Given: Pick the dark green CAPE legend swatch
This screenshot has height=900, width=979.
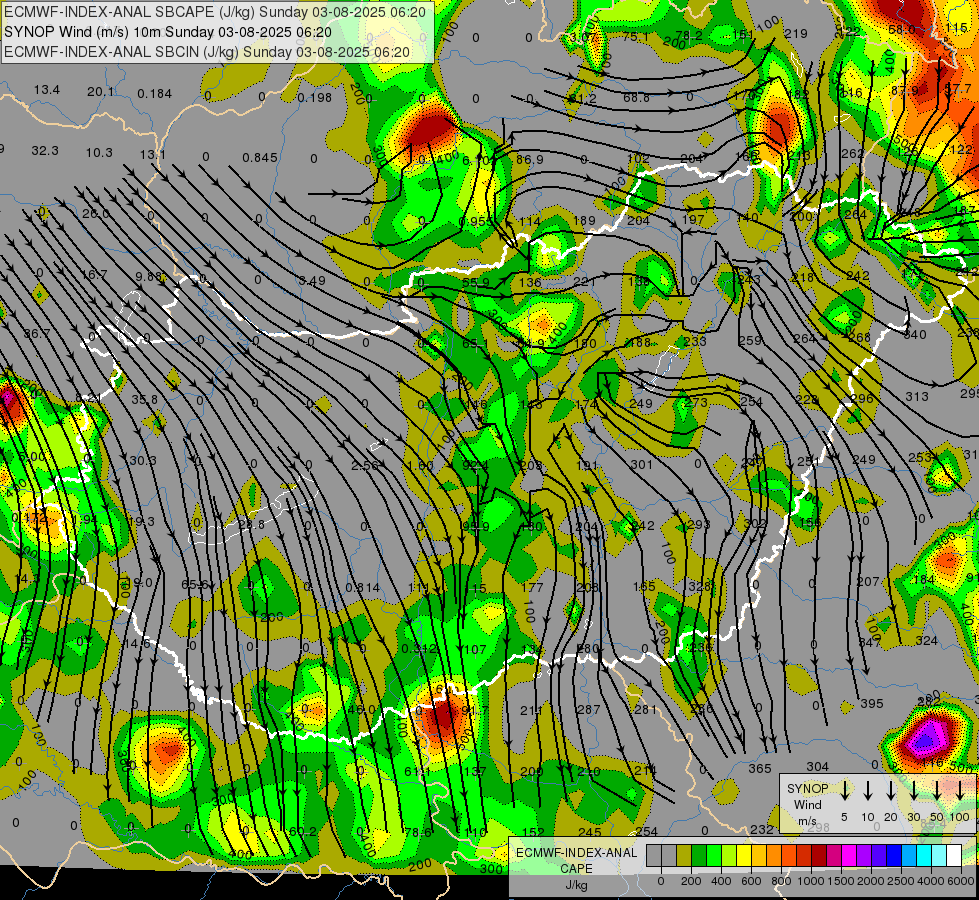Looking at the screenshot, I should [699, 856].
